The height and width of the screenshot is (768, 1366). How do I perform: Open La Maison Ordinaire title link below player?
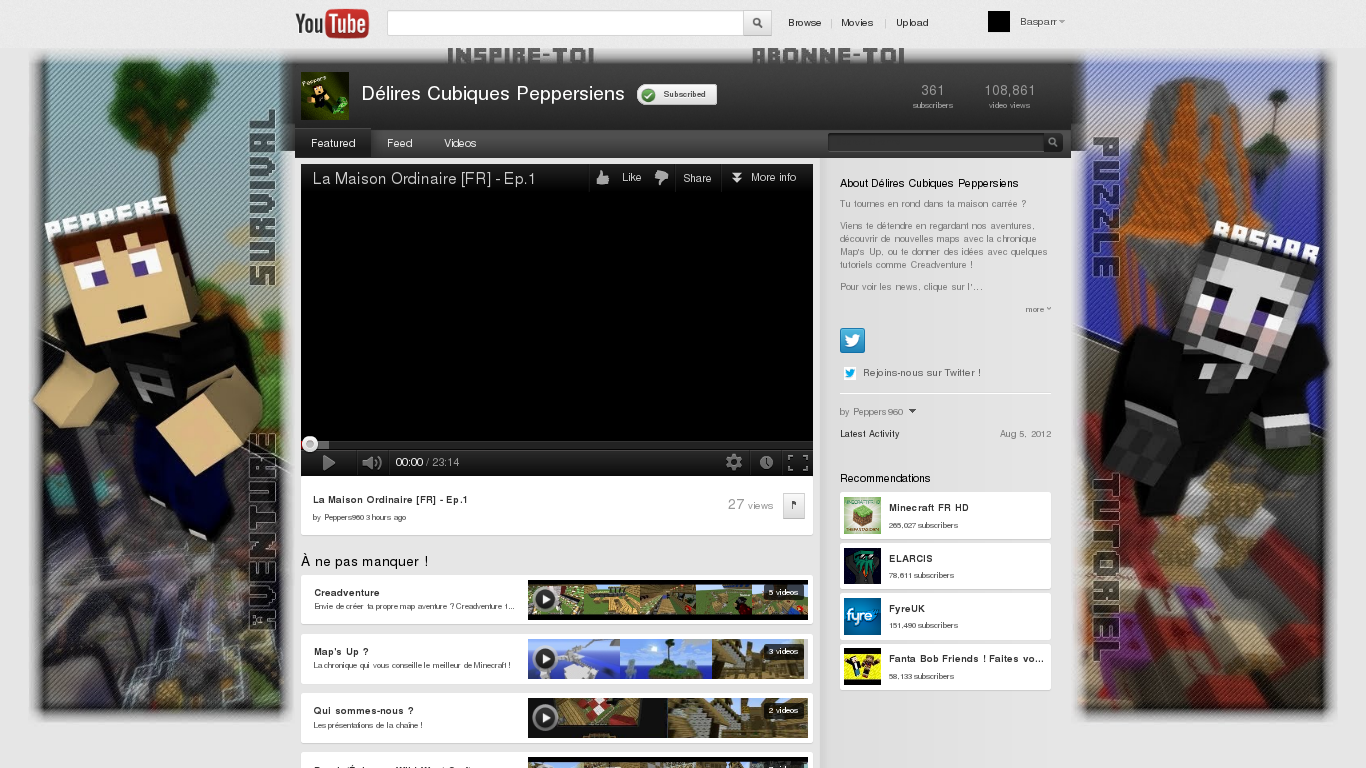tap(390, 499)
